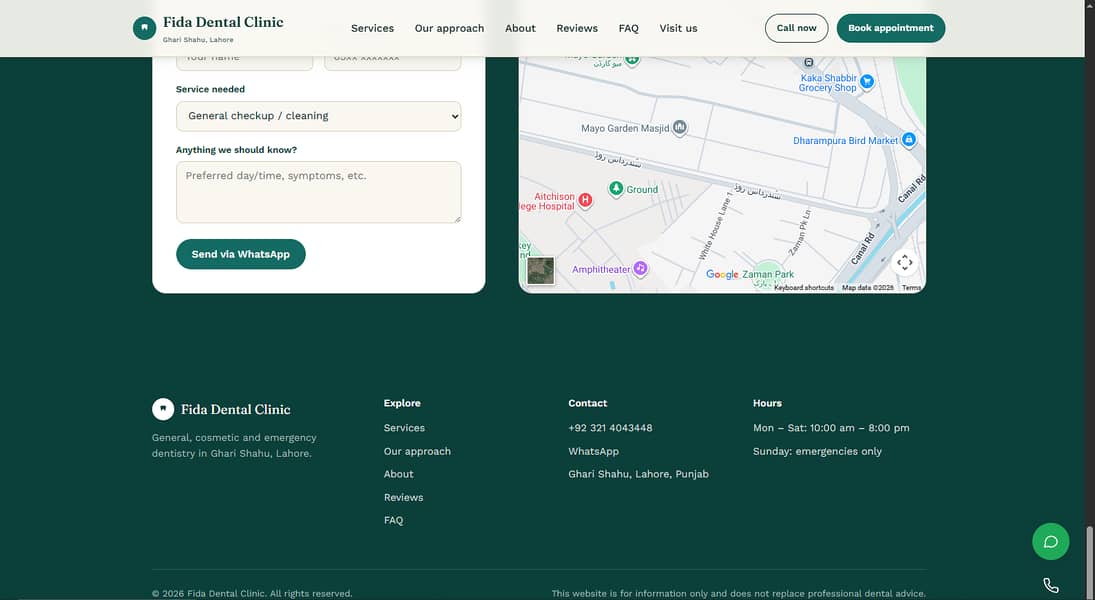Image resolution: width=1095 pixels, height=600 pixels.
Task: Select Kaka Shabbir Grocery Shop cart marker
Action: click(867, 82)
